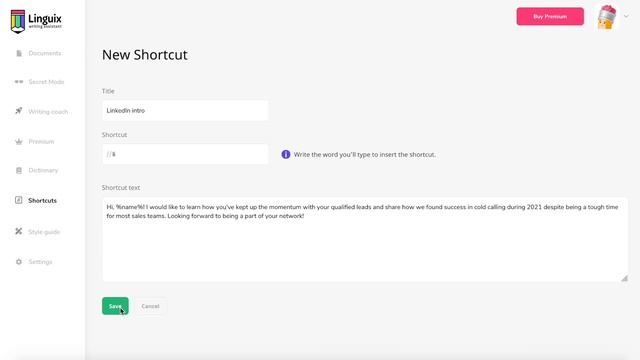This screenshot has width=640, height=360.
Task: Cancel the new shortcut
Action: pyautogui.click(x=150, y=306)
